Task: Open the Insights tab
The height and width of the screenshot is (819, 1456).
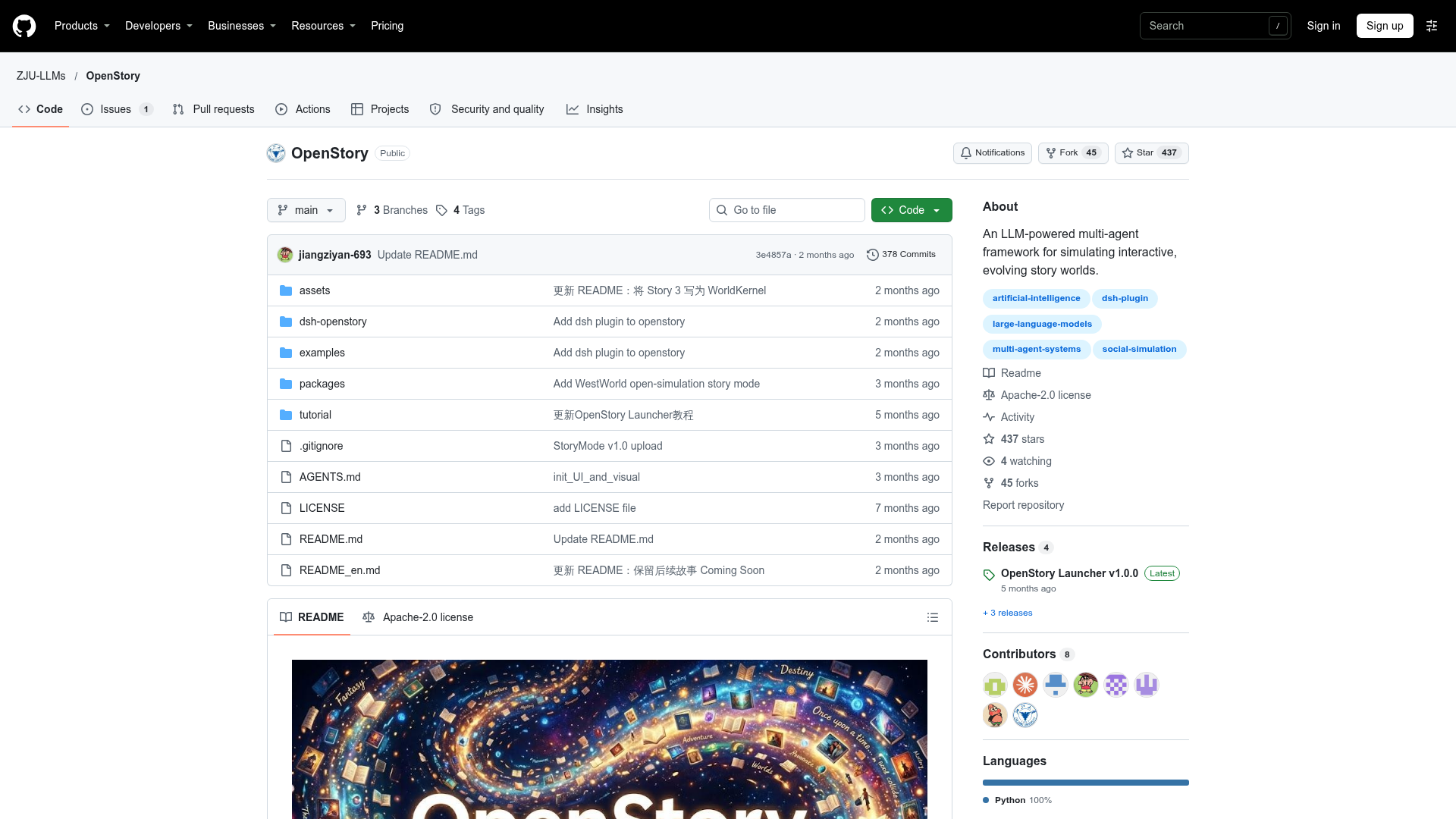Action: (595, 109)
